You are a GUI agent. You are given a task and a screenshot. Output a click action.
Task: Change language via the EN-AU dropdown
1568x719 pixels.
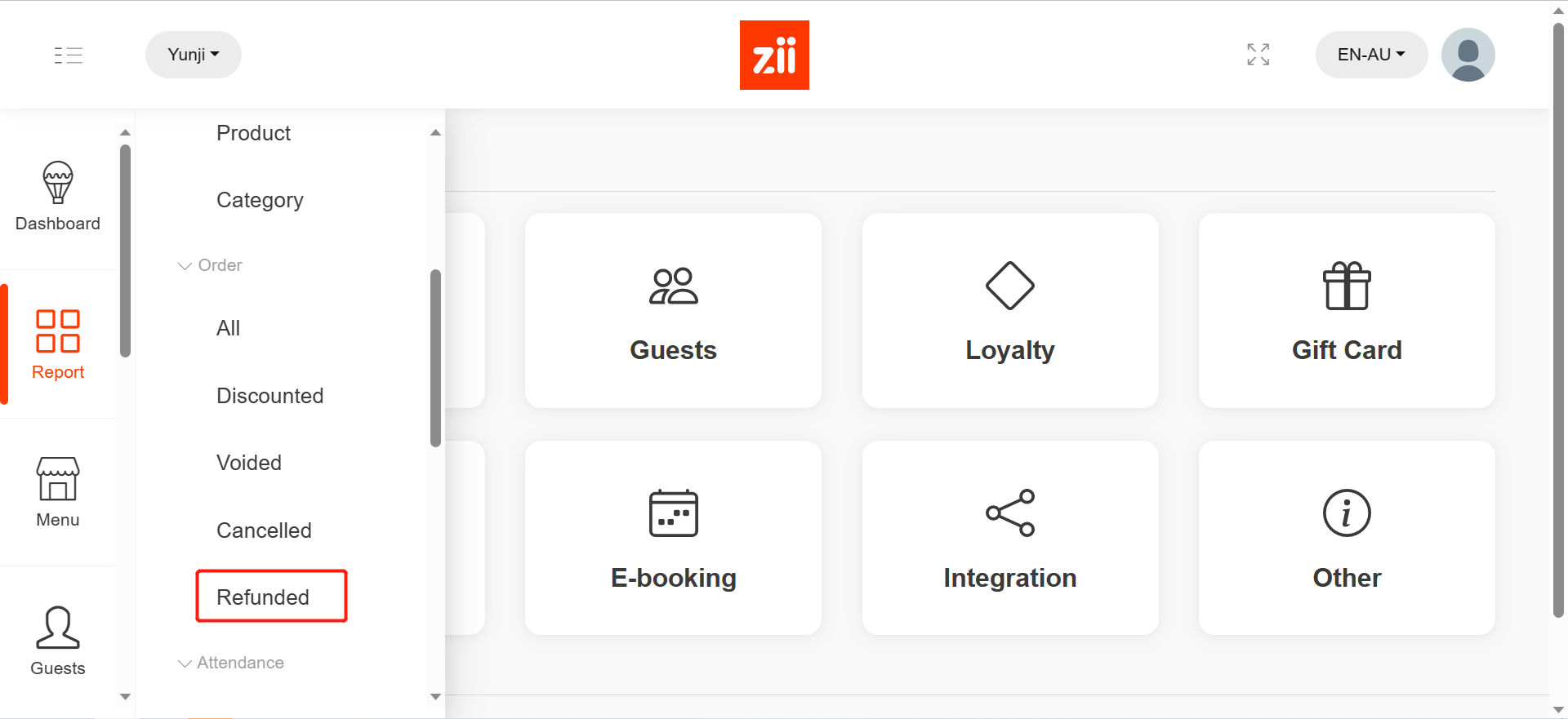1370,55
